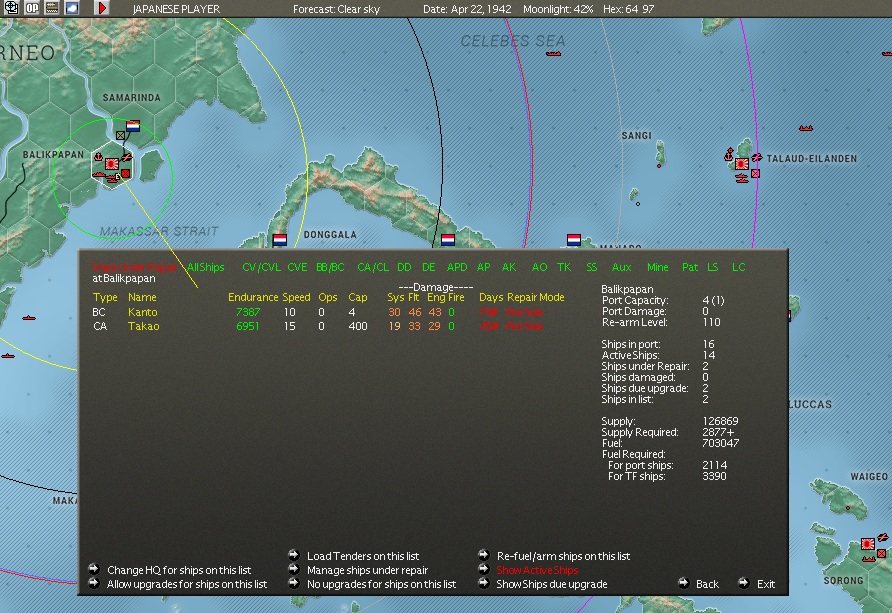The height and width of the screenshot is (613, 892).
Task: Click the Dutch flag near Samarinda
Action: (133, 126)
